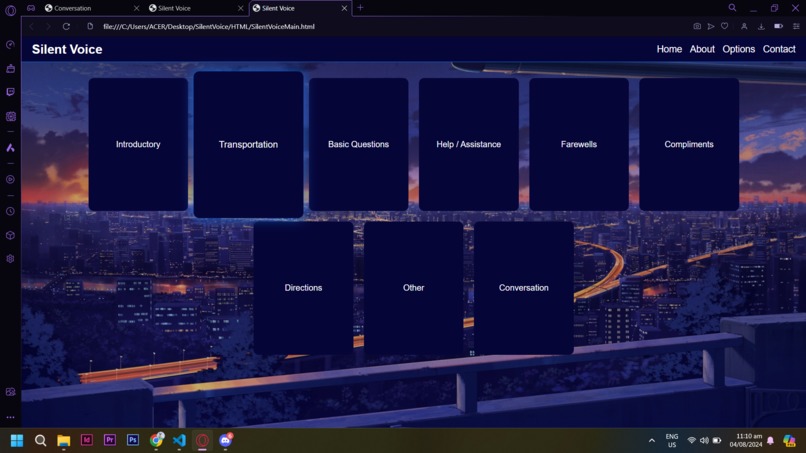The height and width of the screenshot is (453, 806).
Task: Open History clock icon in sidebar
Action: [10, 211]
